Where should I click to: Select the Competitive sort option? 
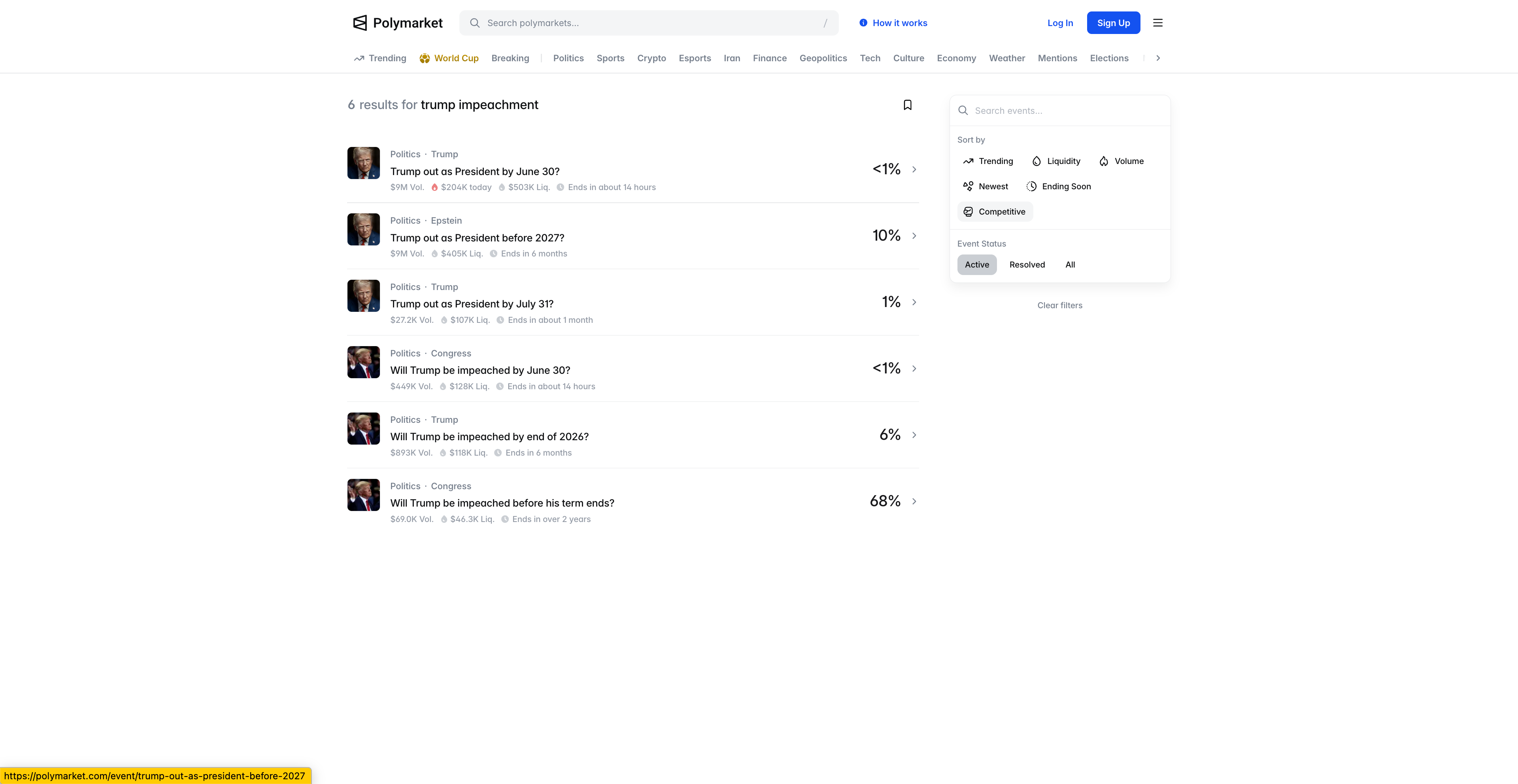click(995, 212)
